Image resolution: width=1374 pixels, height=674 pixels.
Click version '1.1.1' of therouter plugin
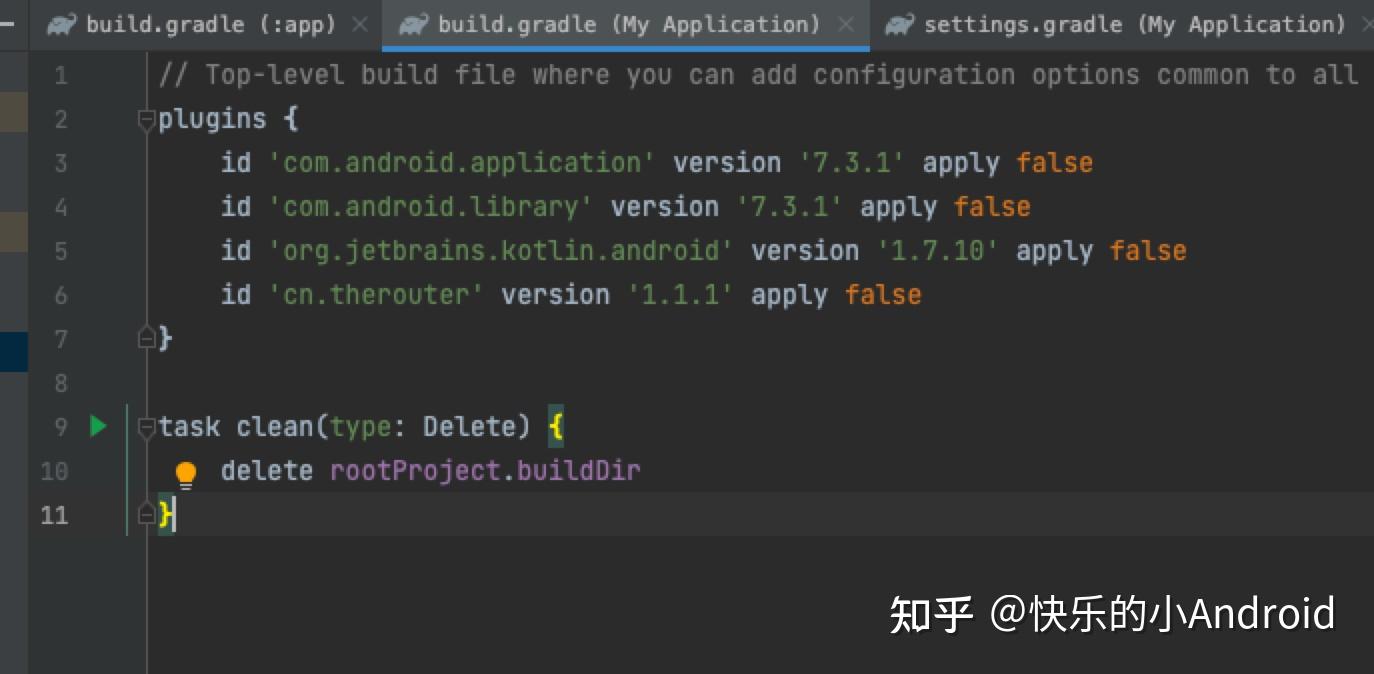680,295
